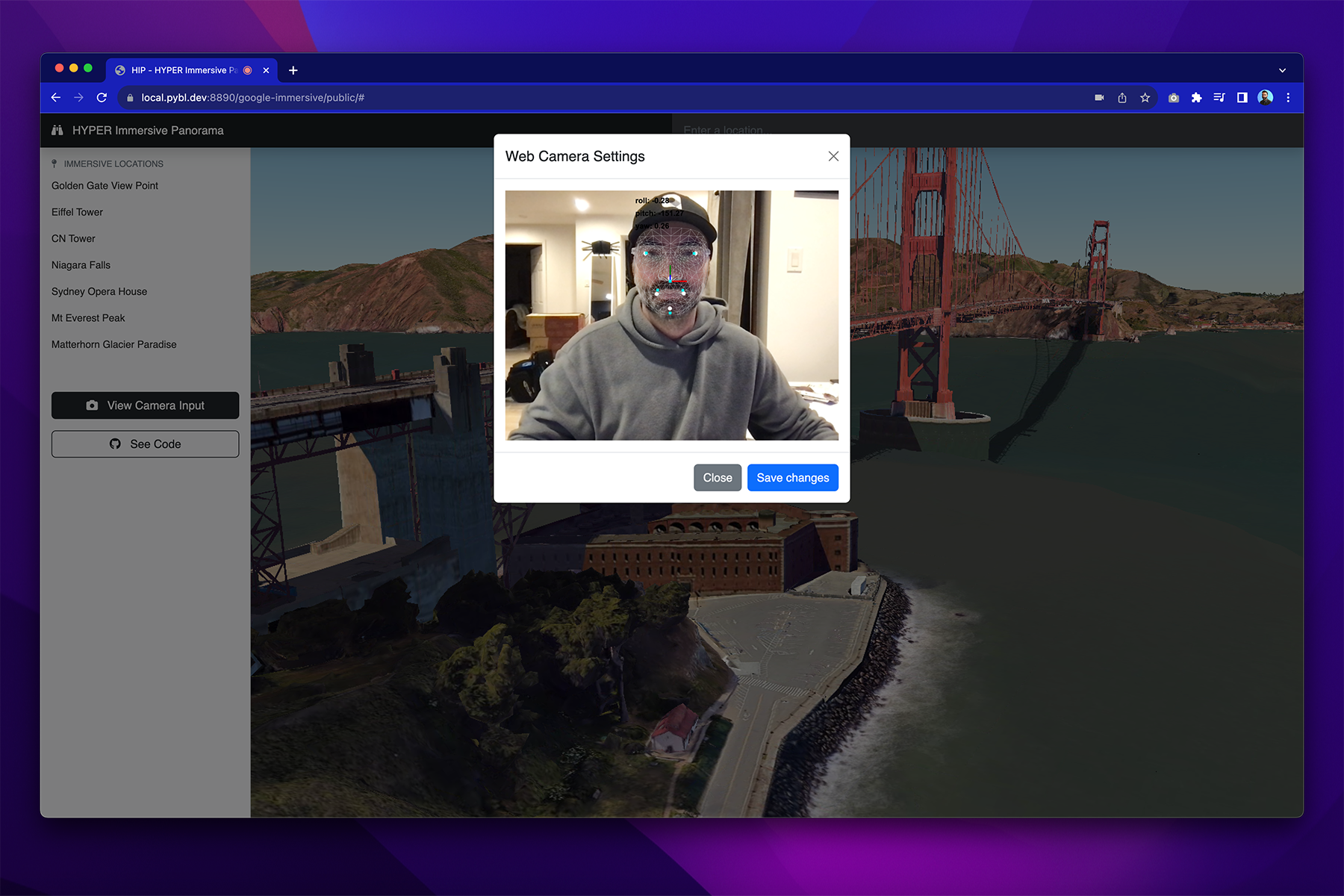Click the Web Camera Settings title text
This screenshot has width=1344, height=896.
click(575, 156)
